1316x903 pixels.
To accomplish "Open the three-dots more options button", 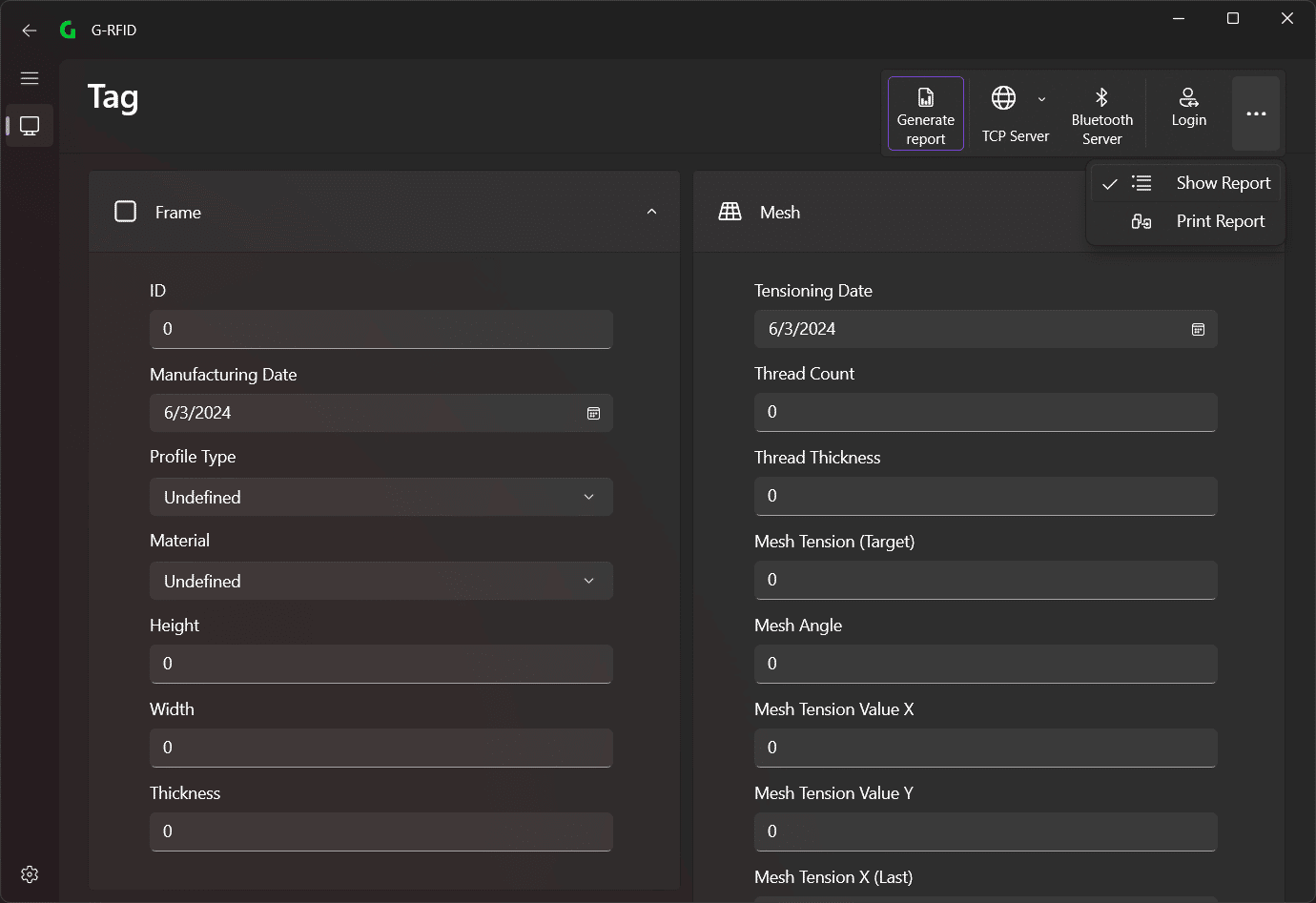I will tap(1256, 113).
